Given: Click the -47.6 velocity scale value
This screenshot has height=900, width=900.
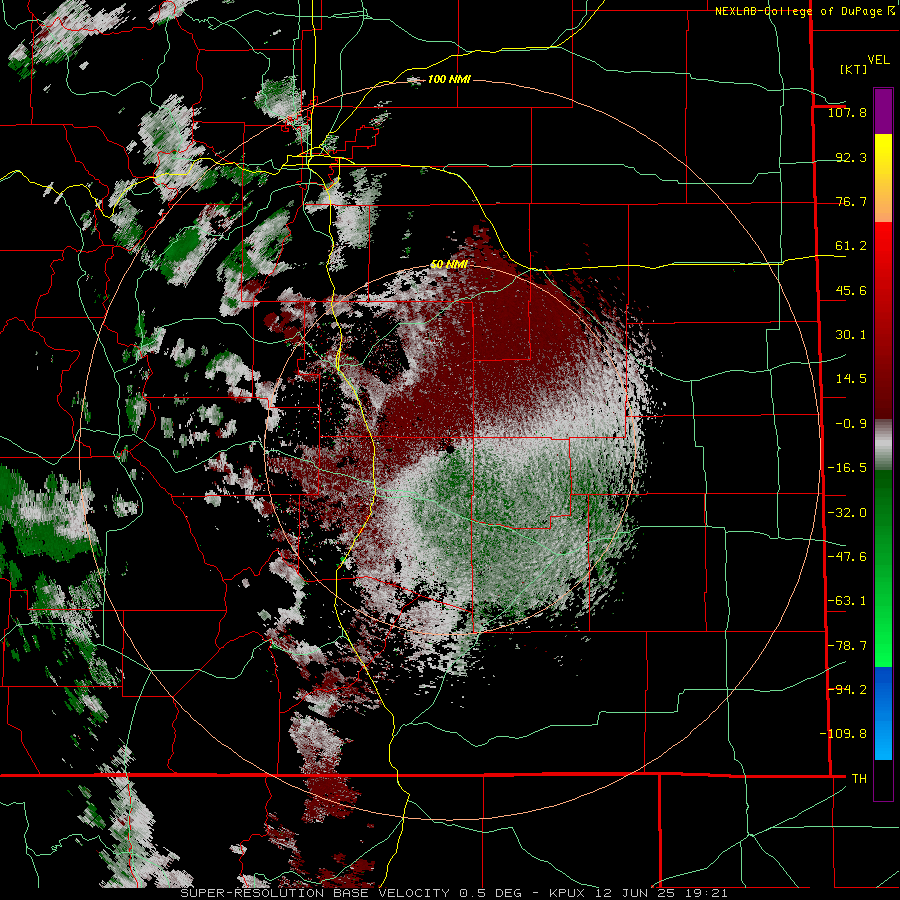Looking at the screenshot, I should click(x=847, y=557).
